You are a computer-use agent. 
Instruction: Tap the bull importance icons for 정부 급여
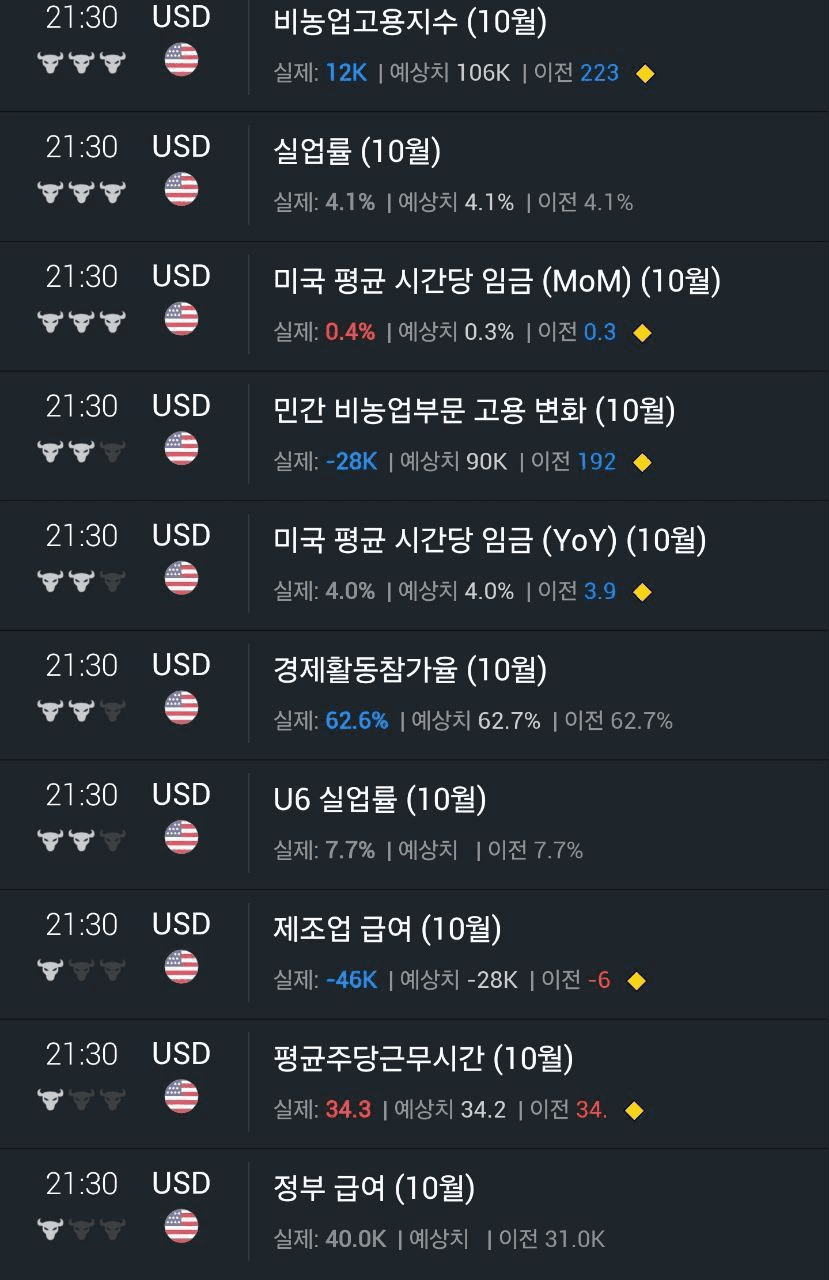pos(82,1228)
